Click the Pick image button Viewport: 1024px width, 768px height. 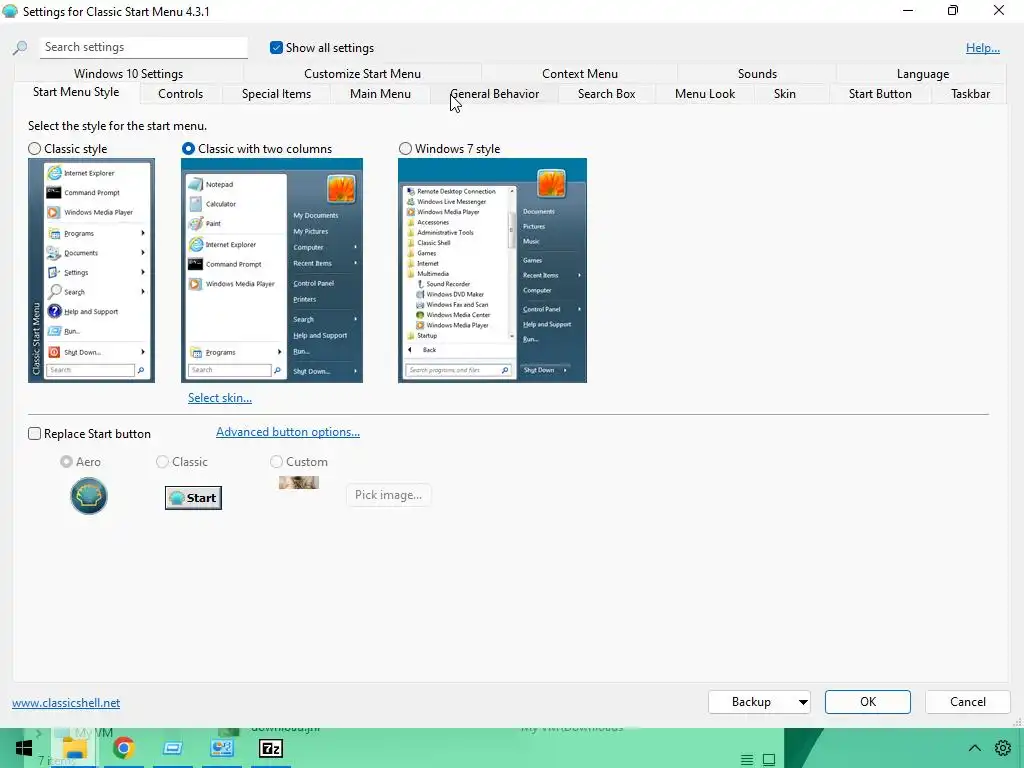tap(388, 495)
